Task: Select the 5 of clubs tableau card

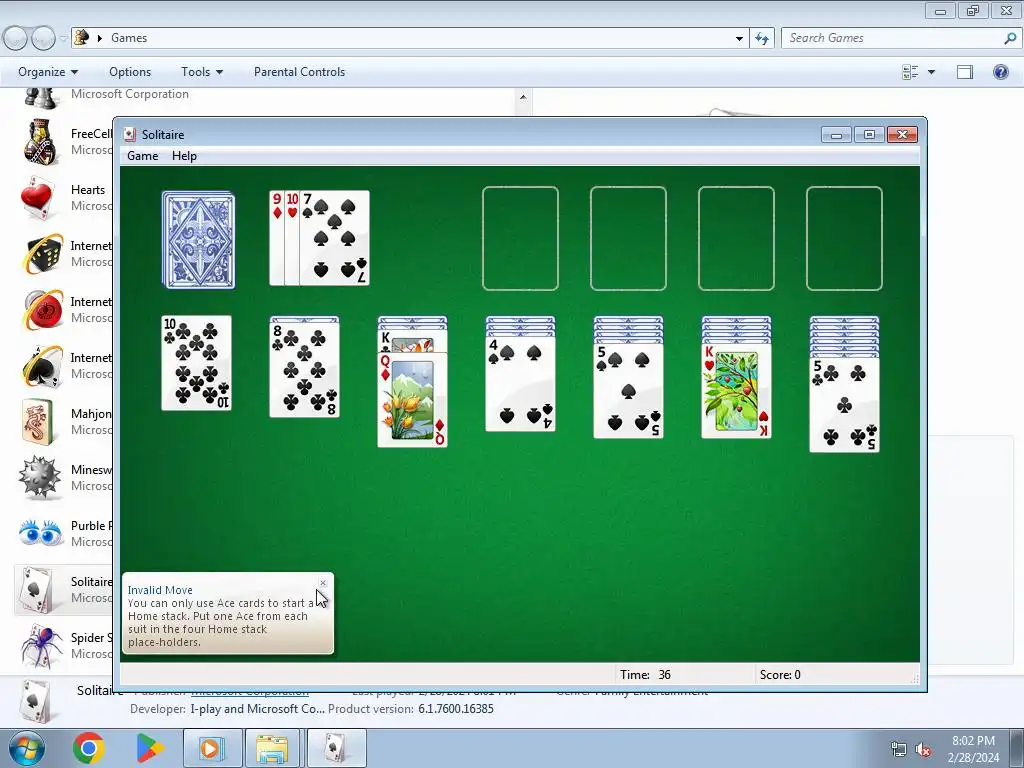Action: click(844, 405)
